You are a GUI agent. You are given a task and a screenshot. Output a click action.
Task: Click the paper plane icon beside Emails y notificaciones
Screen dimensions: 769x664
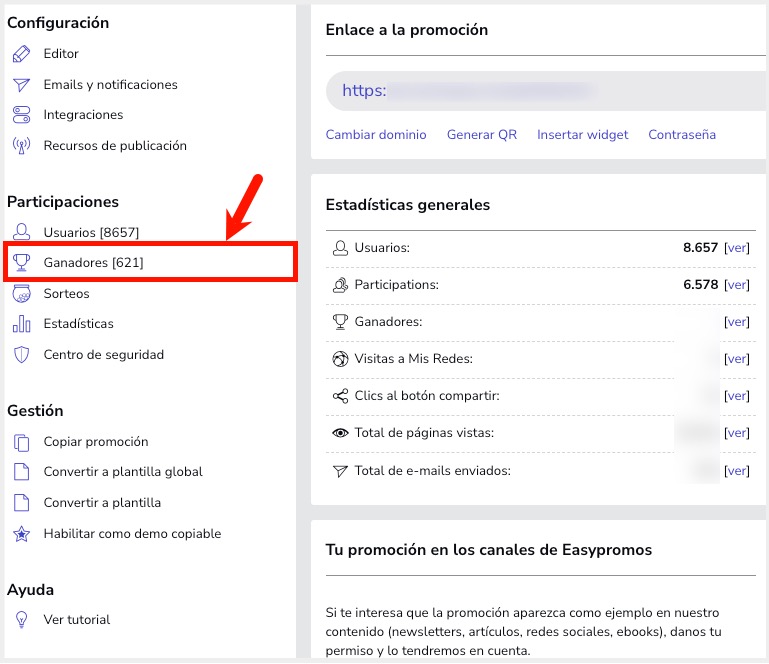click(21, 85)
